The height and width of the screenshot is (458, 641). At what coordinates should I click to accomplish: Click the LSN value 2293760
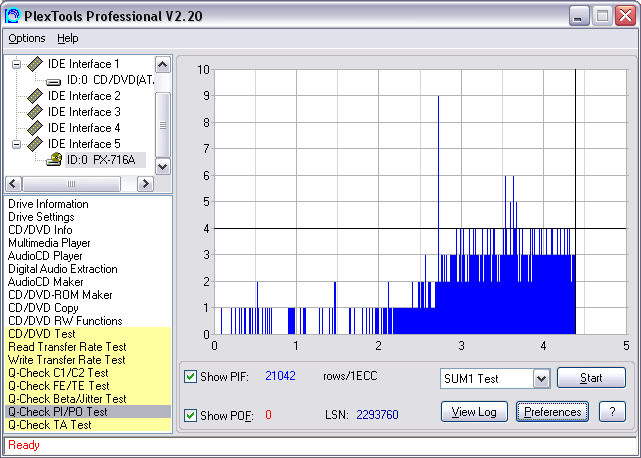pyautogui.click(x=377, y=415)
